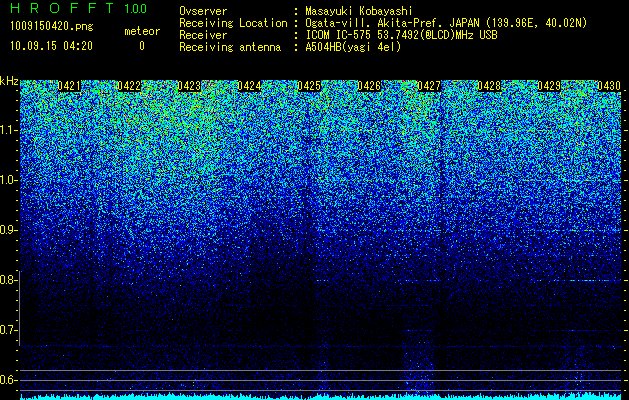Viewport: 629px width, 400px height.
Task: Click the date 10.09.15 04:20
Action: 52,46
